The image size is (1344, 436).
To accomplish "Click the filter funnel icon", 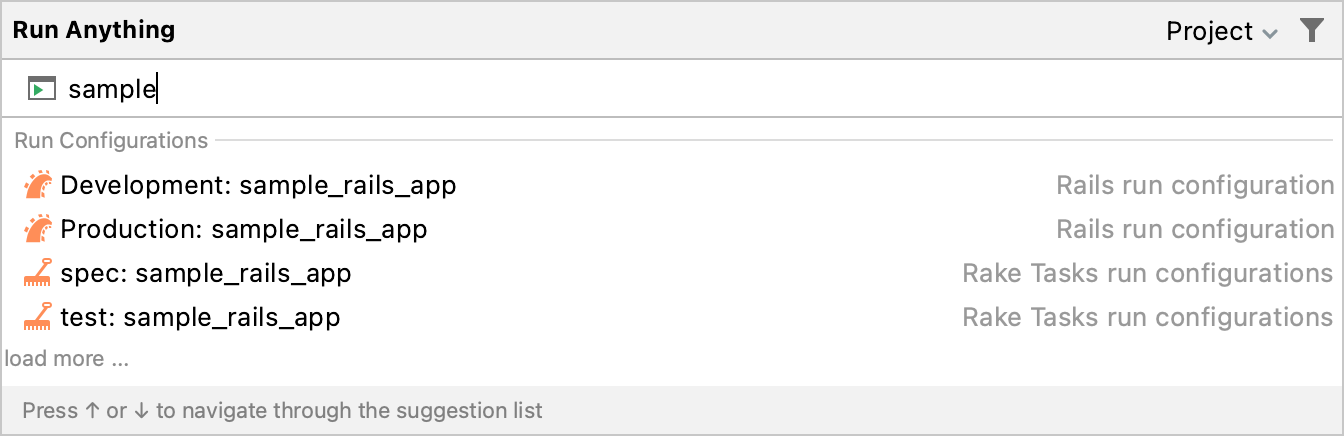I will pos(1311,31).
